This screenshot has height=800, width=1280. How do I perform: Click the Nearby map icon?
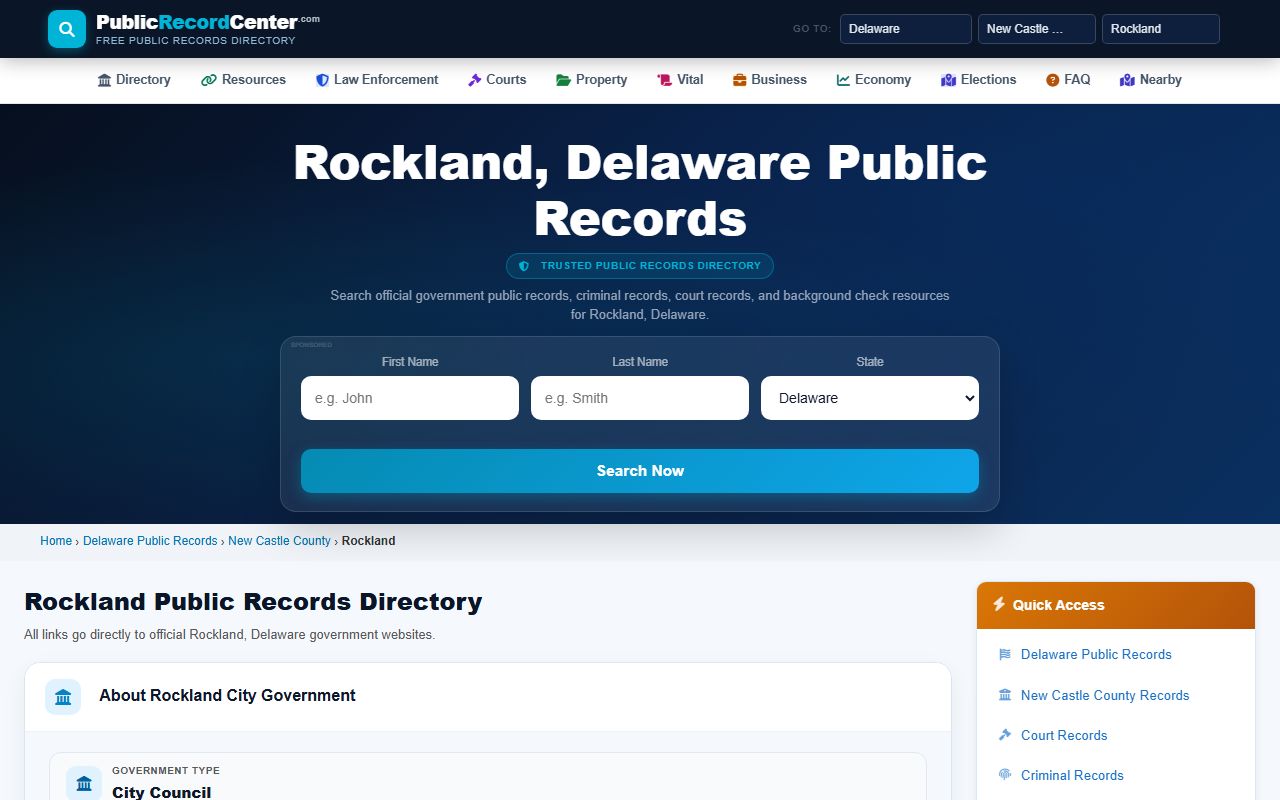pos(1127,80)
